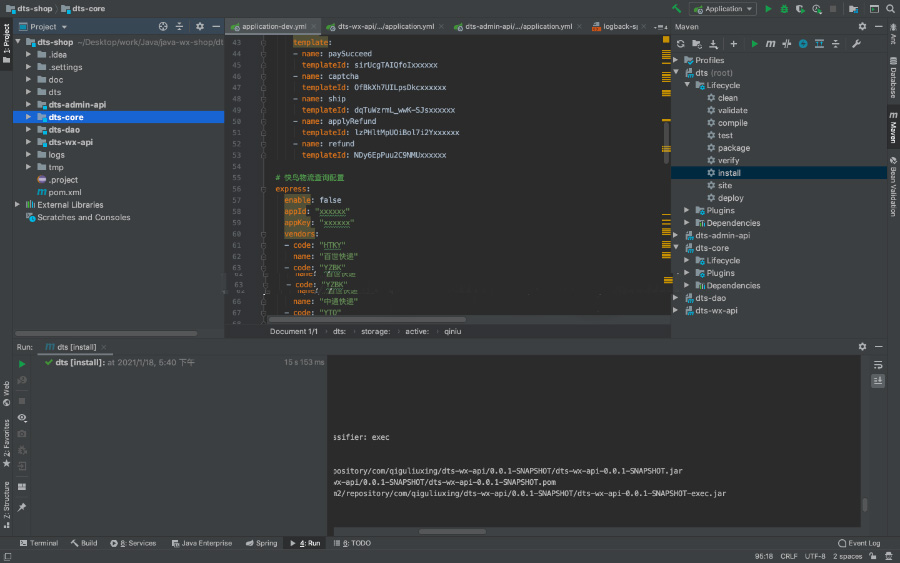Open Search Everywhere magnifier icon
900x563 pixels.
(x=888, y=9)
